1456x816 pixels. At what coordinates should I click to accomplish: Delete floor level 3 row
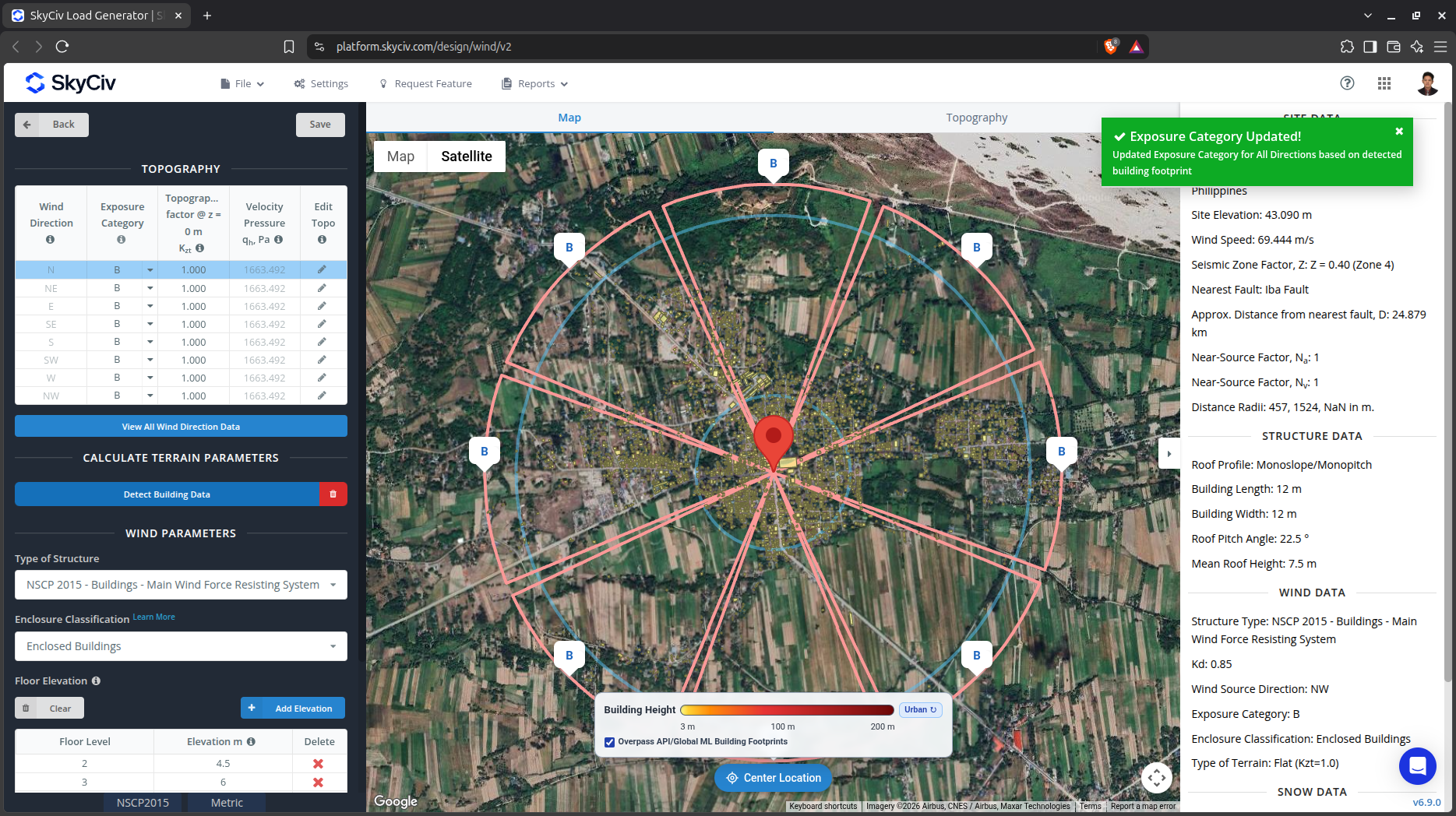click(318, 783)
